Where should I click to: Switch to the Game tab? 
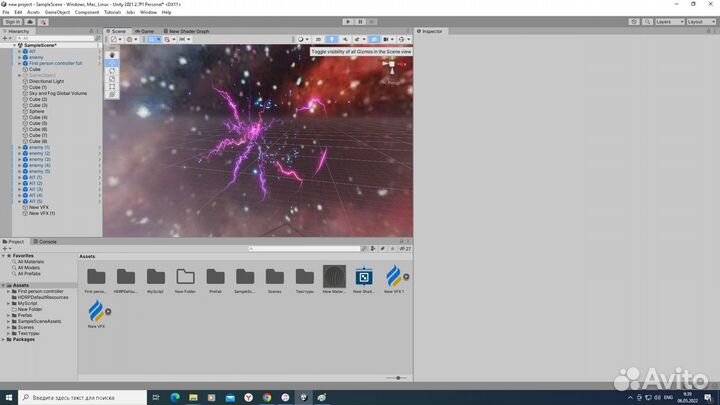tap(145, 31)
